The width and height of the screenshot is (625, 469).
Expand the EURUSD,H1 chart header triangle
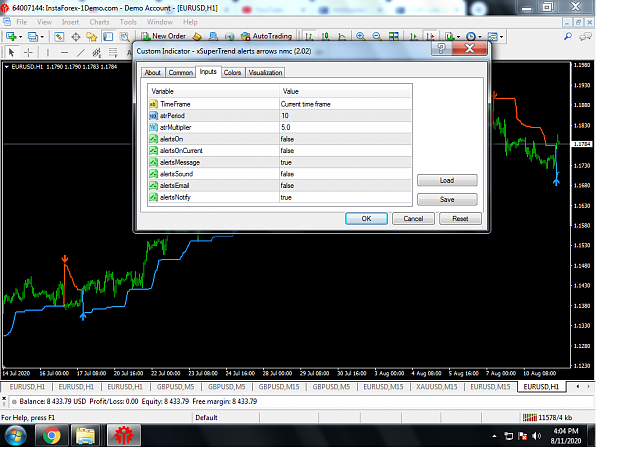pos(7,67)
